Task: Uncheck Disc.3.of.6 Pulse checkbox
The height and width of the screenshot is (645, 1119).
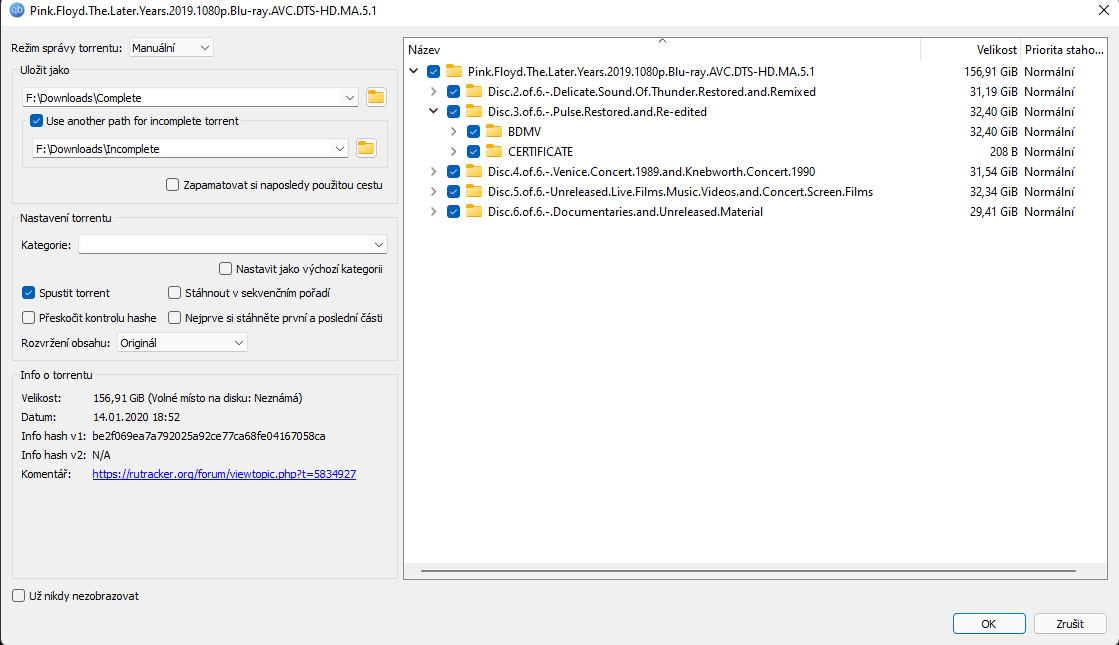Action: click(x=453, y=111)
